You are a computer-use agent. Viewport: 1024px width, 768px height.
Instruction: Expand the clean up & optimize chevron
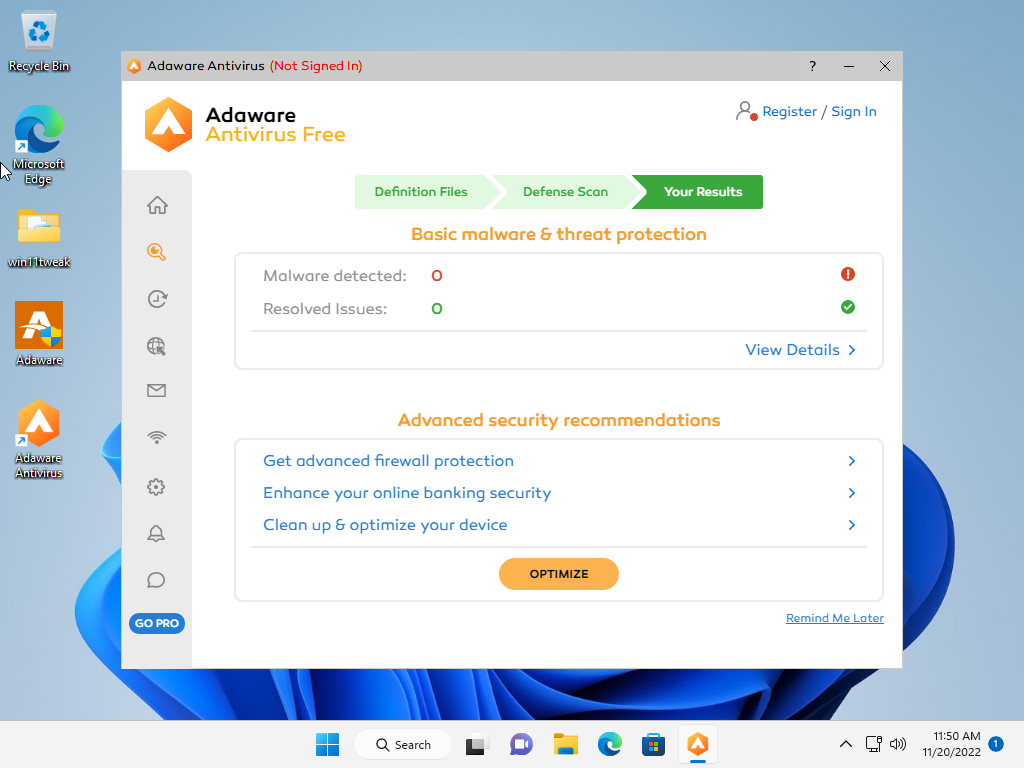point(852,525)
